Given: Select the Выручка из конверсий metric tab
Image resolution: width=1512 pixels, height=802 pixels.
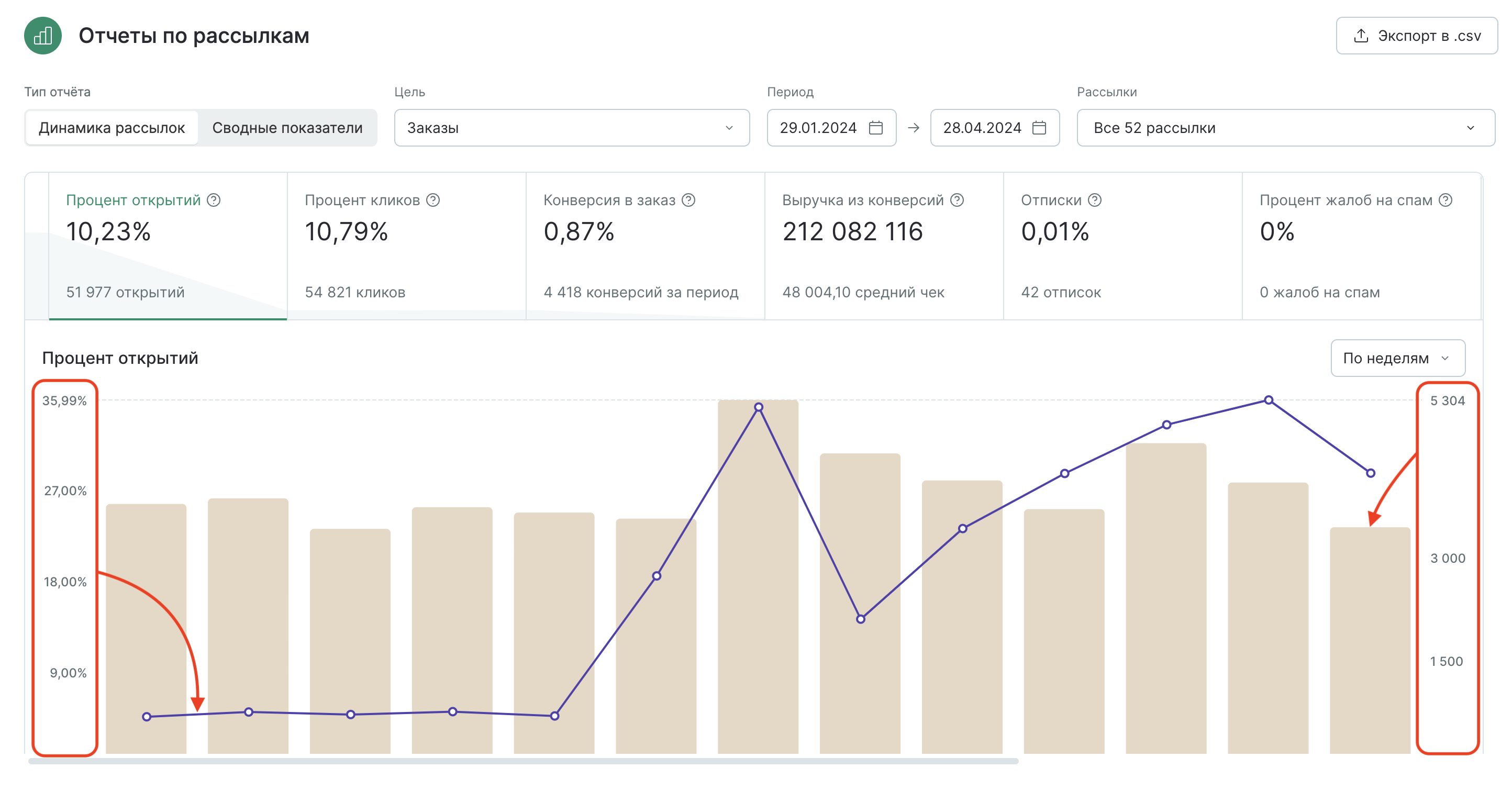Looking at the screenshot, I should point(885,246).
